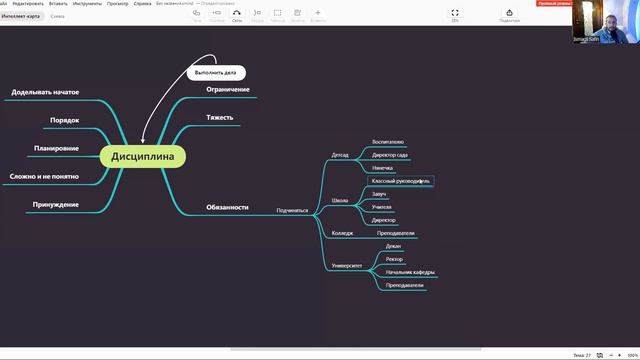
Task: Select the Детсад subtopic
Action: point(340,155)
